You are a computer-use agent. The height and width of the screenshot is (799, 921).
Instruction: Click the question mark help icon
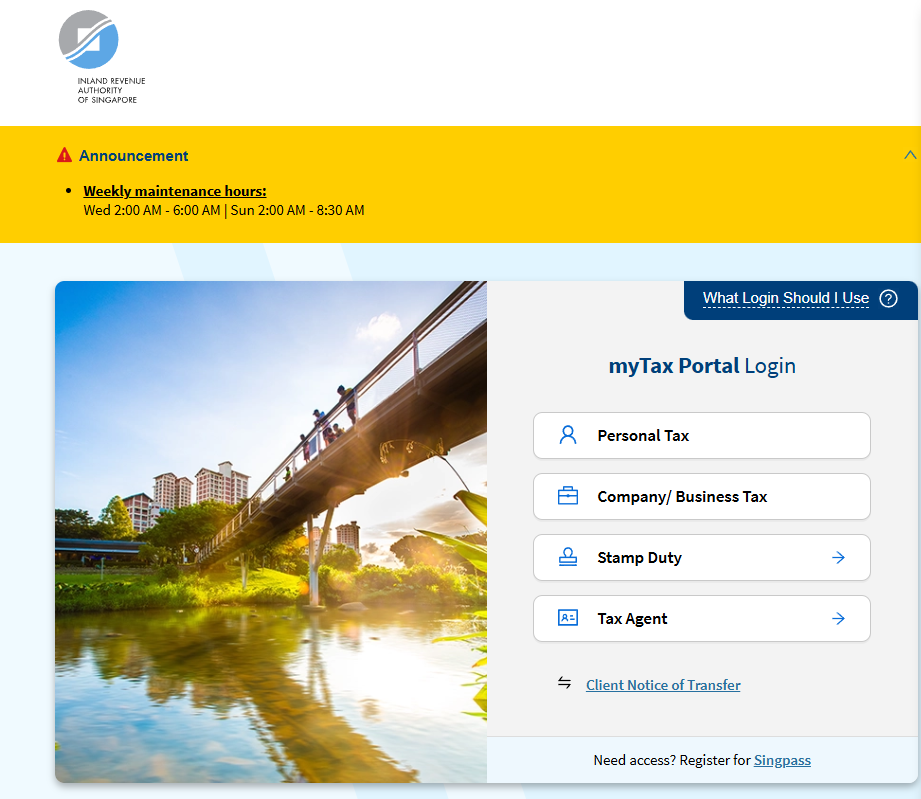[x=888, y=298]
